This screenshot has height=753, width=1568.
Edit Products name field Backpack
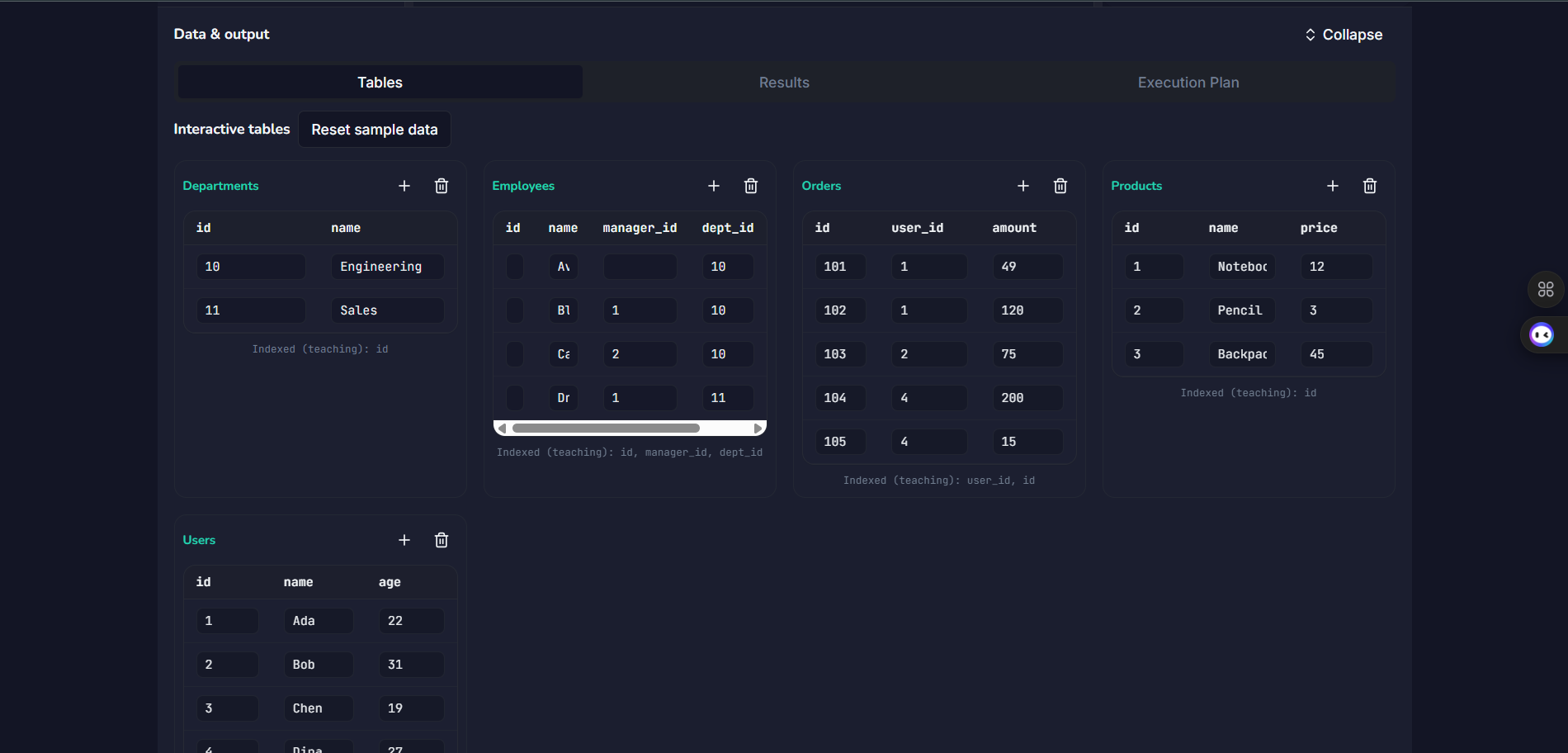click(1242, 354)
